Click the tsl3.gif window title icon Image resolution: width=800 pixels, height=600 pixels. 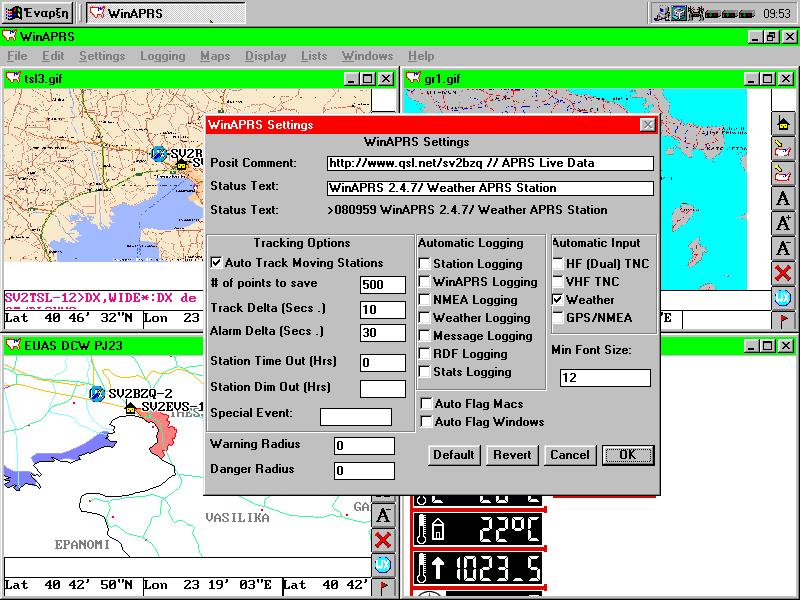click(13, 79)
